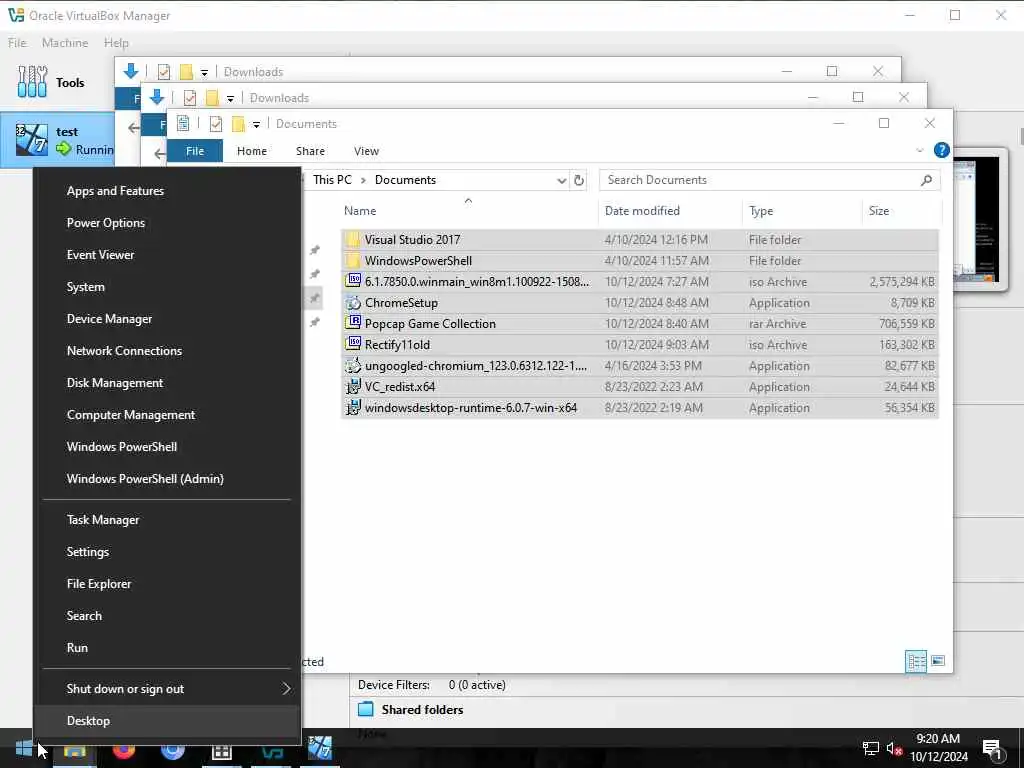Image resolution: width=1024 pixels, height=768 pixels.
Task: Open Explorer help question mark icon
Action: [941, 150]
